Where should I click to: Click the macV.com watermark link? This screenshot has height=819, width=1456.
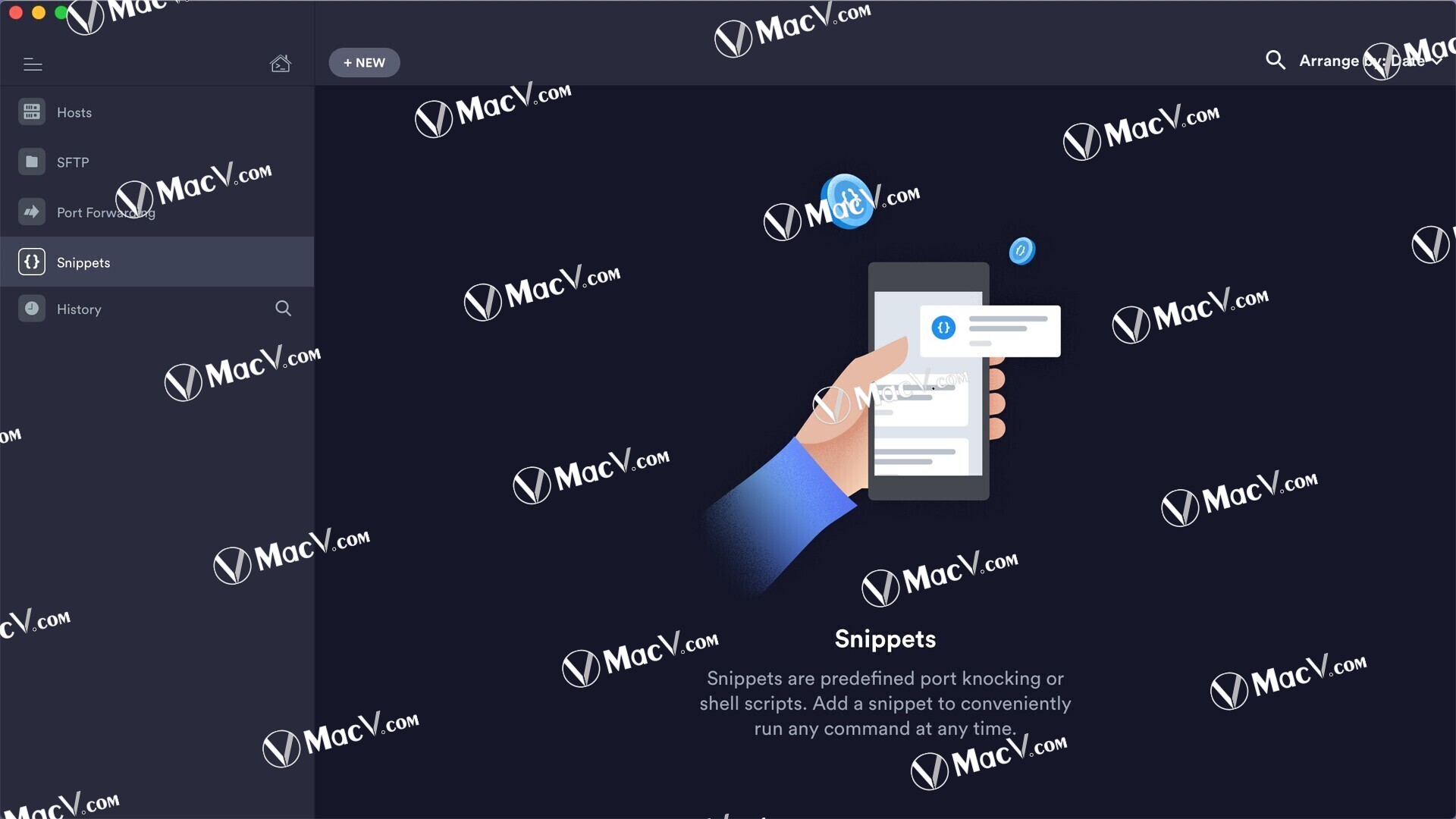click(791, 29)
